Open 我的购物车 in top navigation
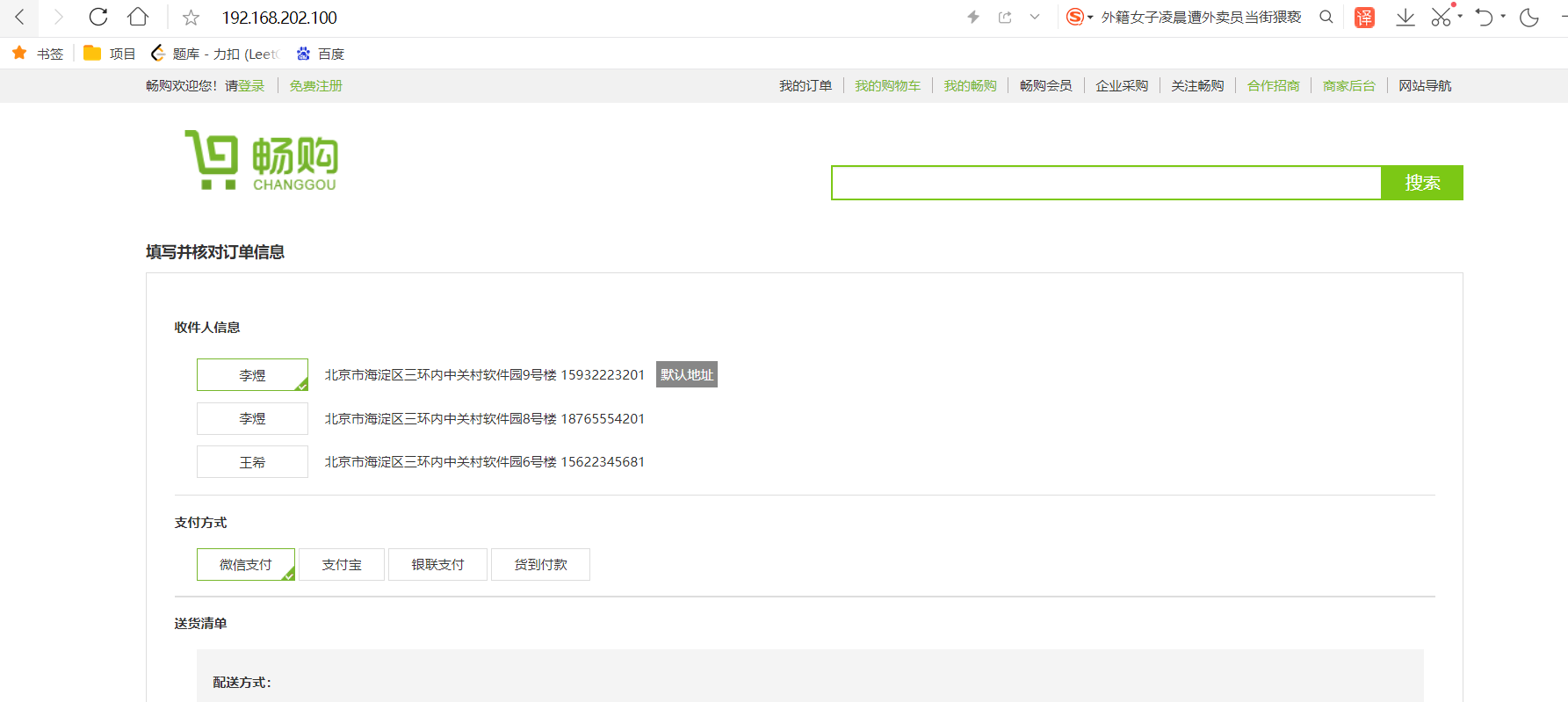 point(888,85)
